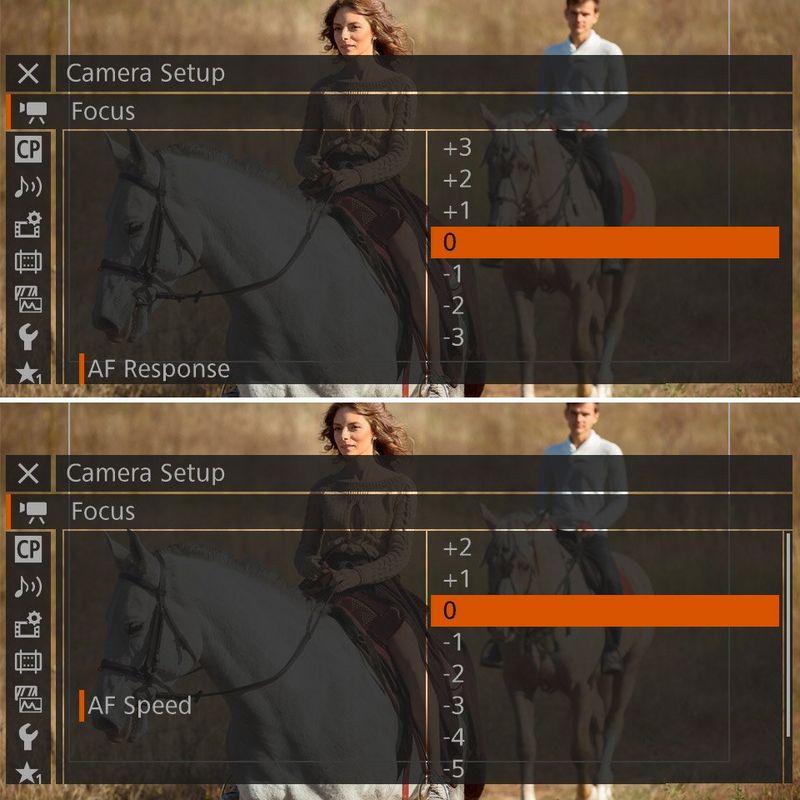
Task: Close the bottom Camera Setup menu
Action: (x=28, y=473)
